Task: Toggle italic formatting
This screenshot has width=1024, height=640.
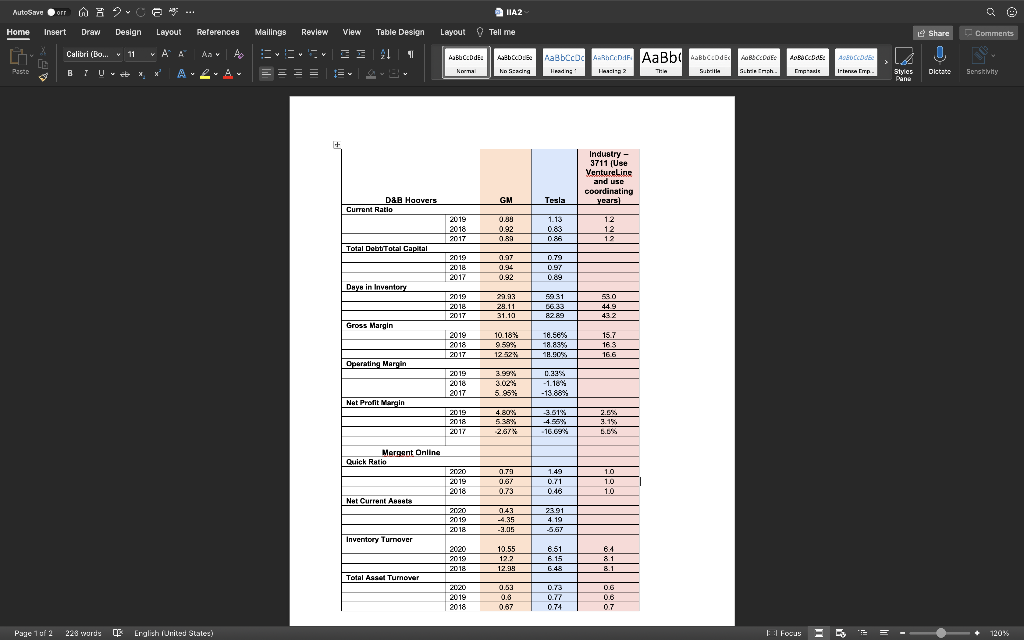Action: click(86, 74)
